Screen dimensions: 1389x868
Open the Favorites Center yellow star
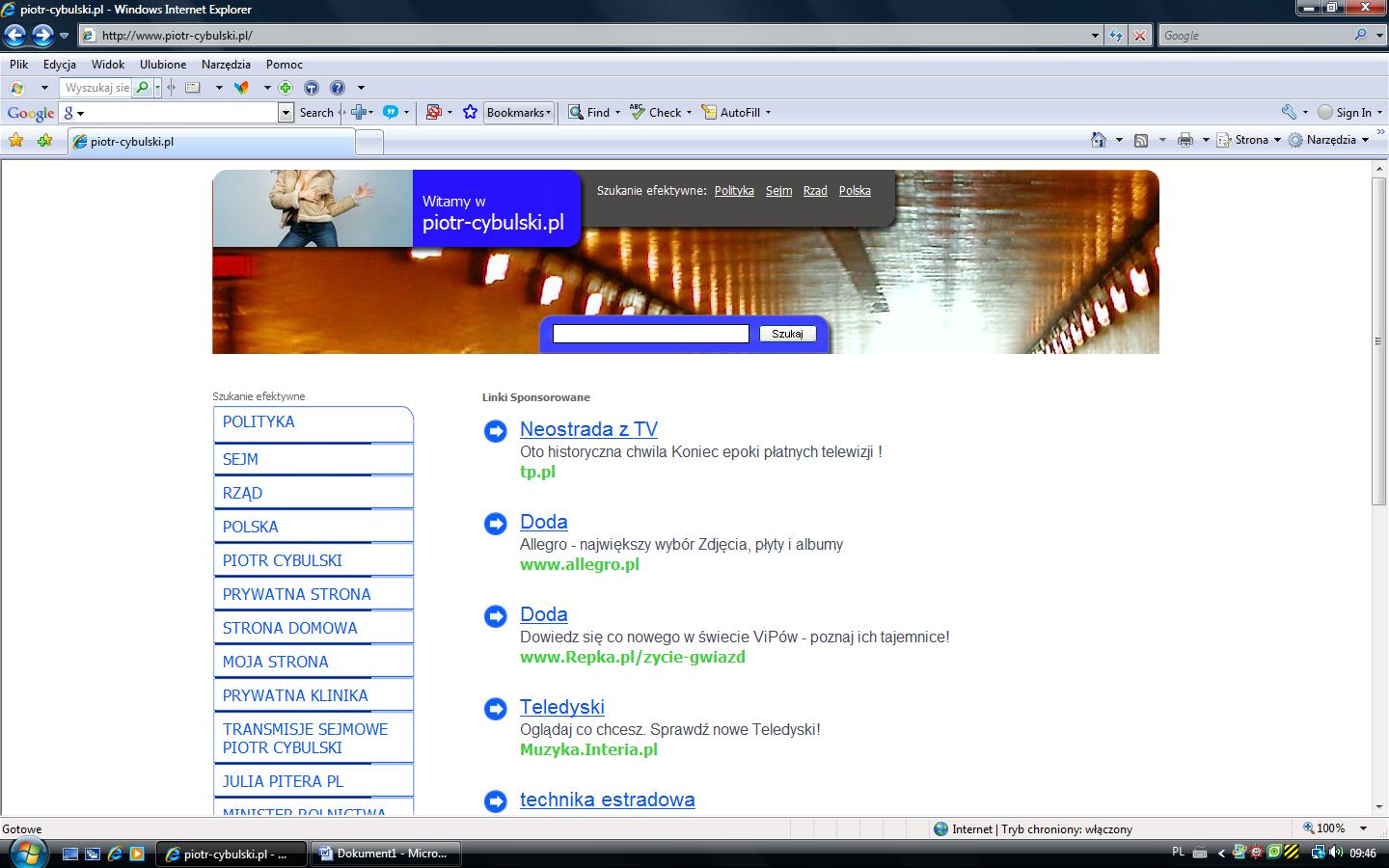(15, 141)
